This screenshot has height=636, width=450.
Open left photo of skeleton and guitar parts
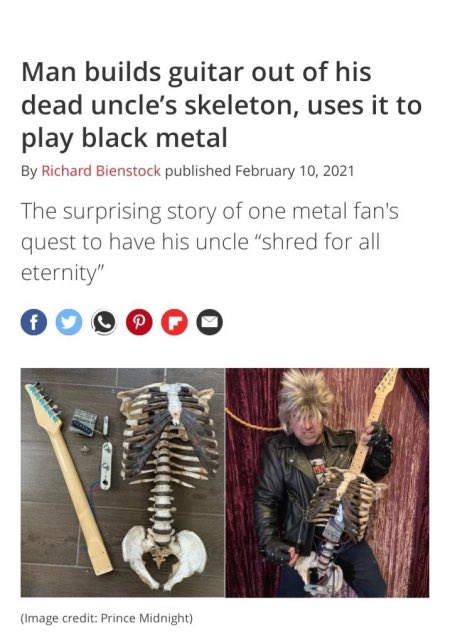point(123,483)
